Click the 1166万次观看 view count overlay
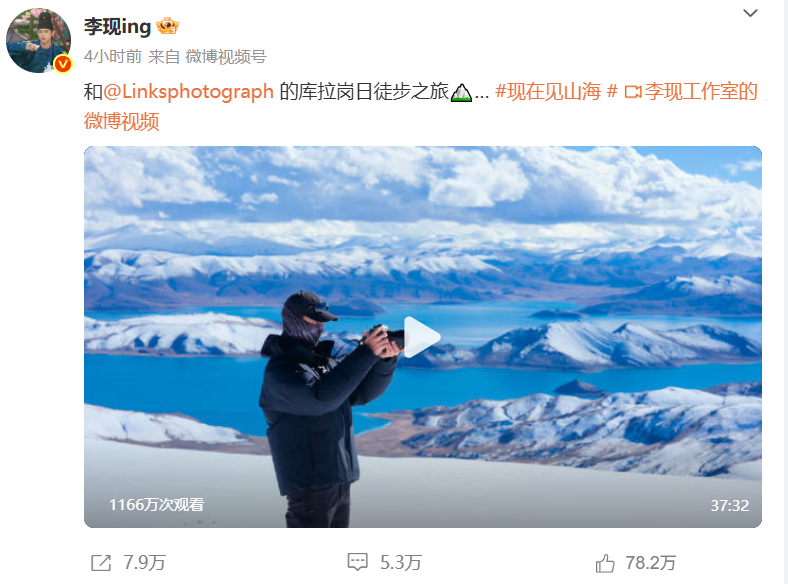Viewport: 788px width, 584px height. tap(157, 505)
